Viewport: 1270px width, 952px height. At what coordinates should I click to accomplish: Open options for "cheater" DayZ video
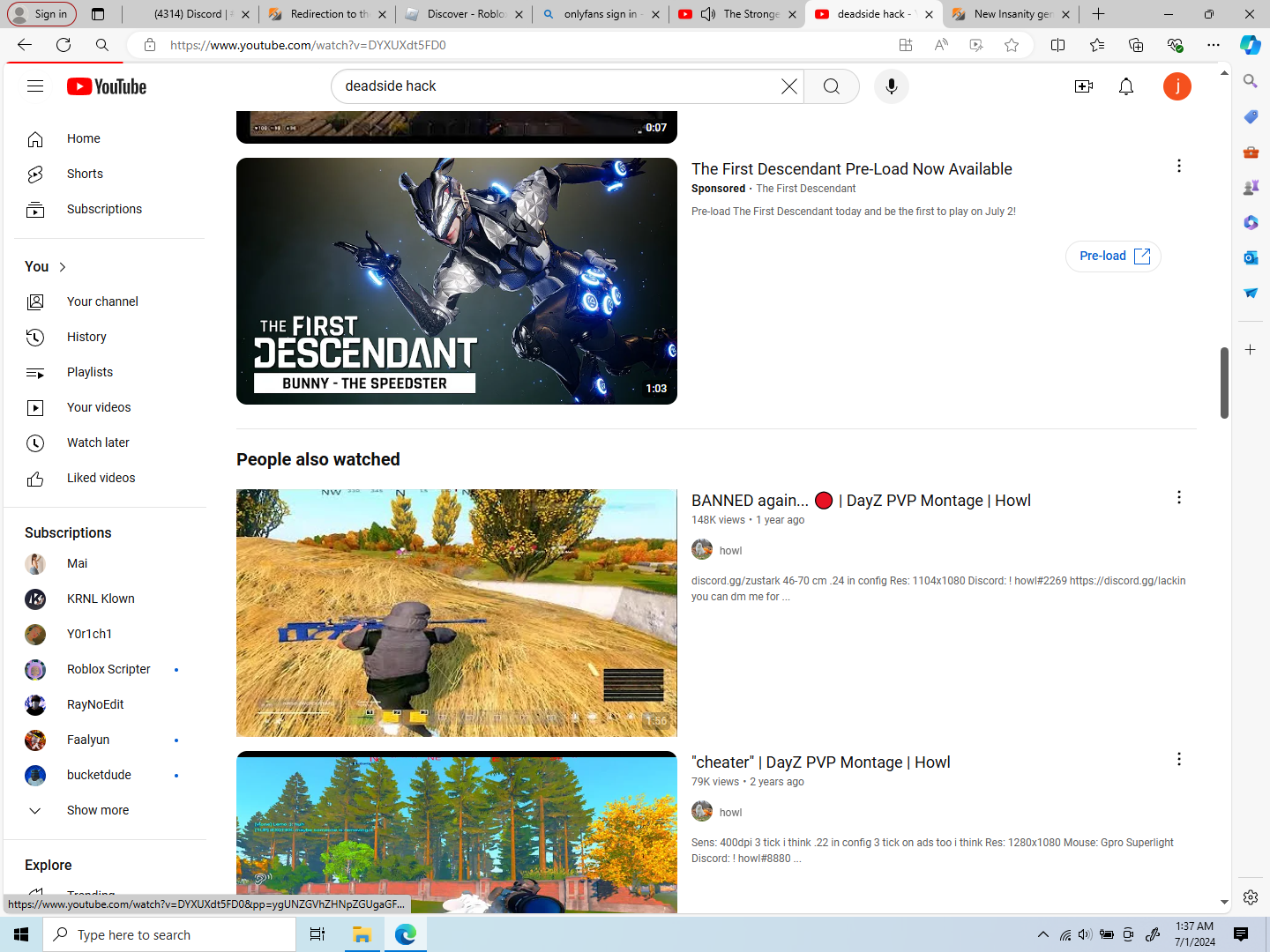(1179, 760)
